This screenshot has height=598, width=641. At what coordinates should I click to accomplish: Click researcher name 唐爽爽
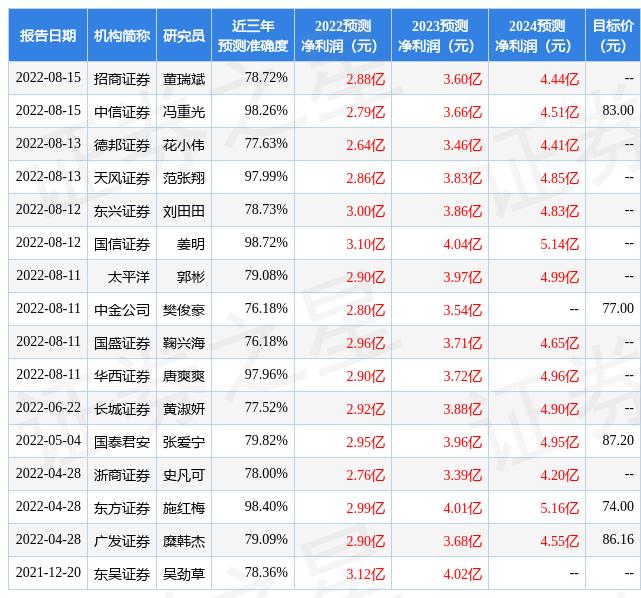[184, 376]
